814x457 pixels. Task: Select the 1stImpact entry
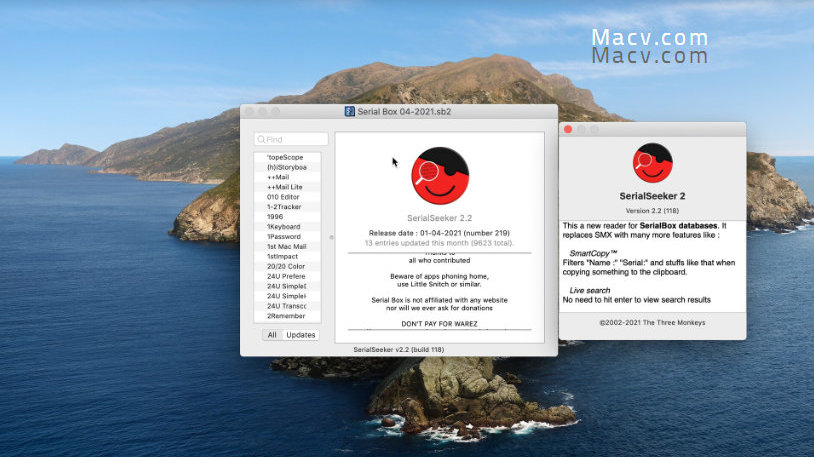[x=287, y=257]
